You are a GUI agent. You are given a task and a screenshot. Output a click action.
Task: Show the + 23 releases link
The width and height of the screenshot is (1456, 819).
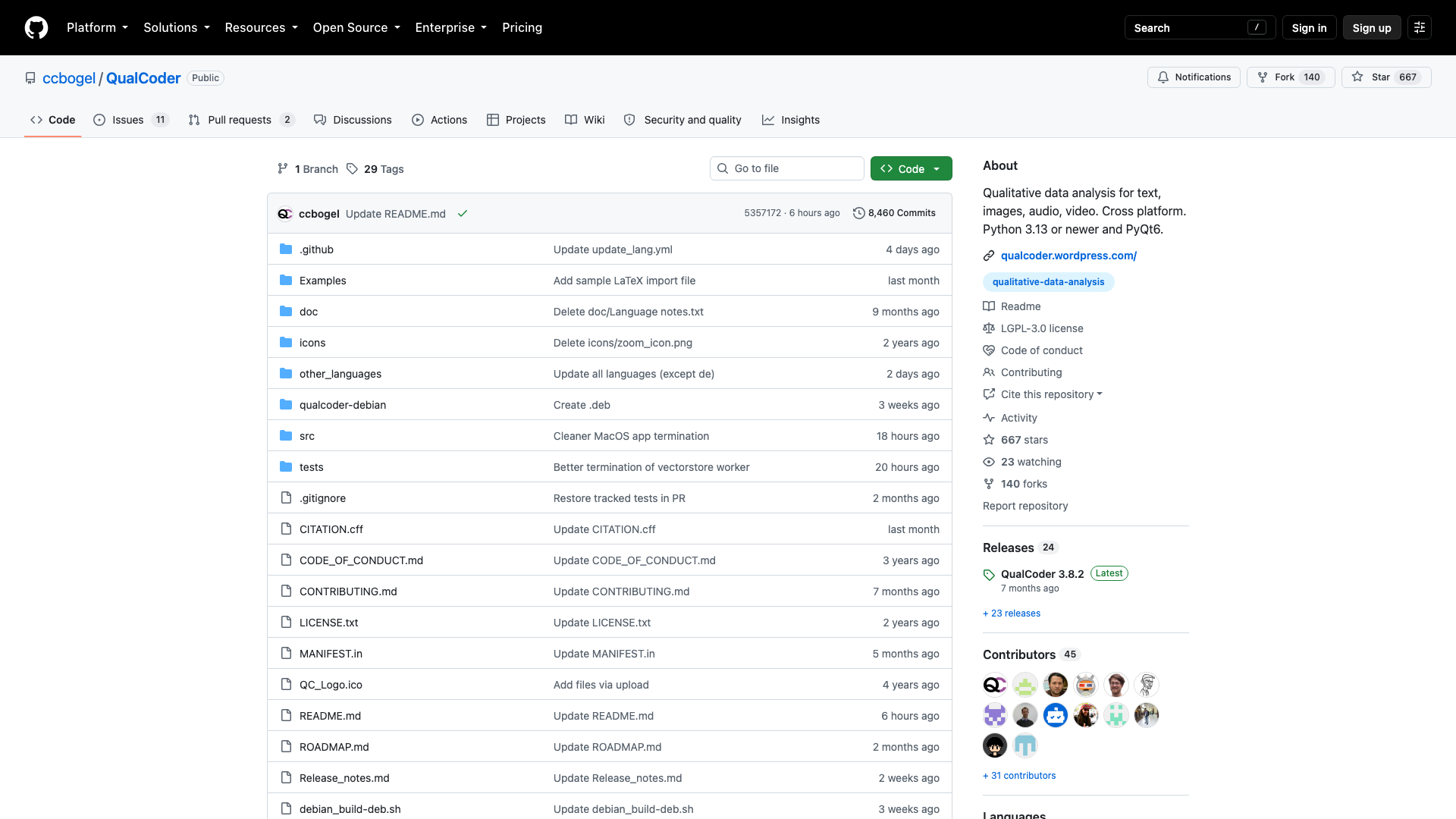click(x=1012, y=613)
